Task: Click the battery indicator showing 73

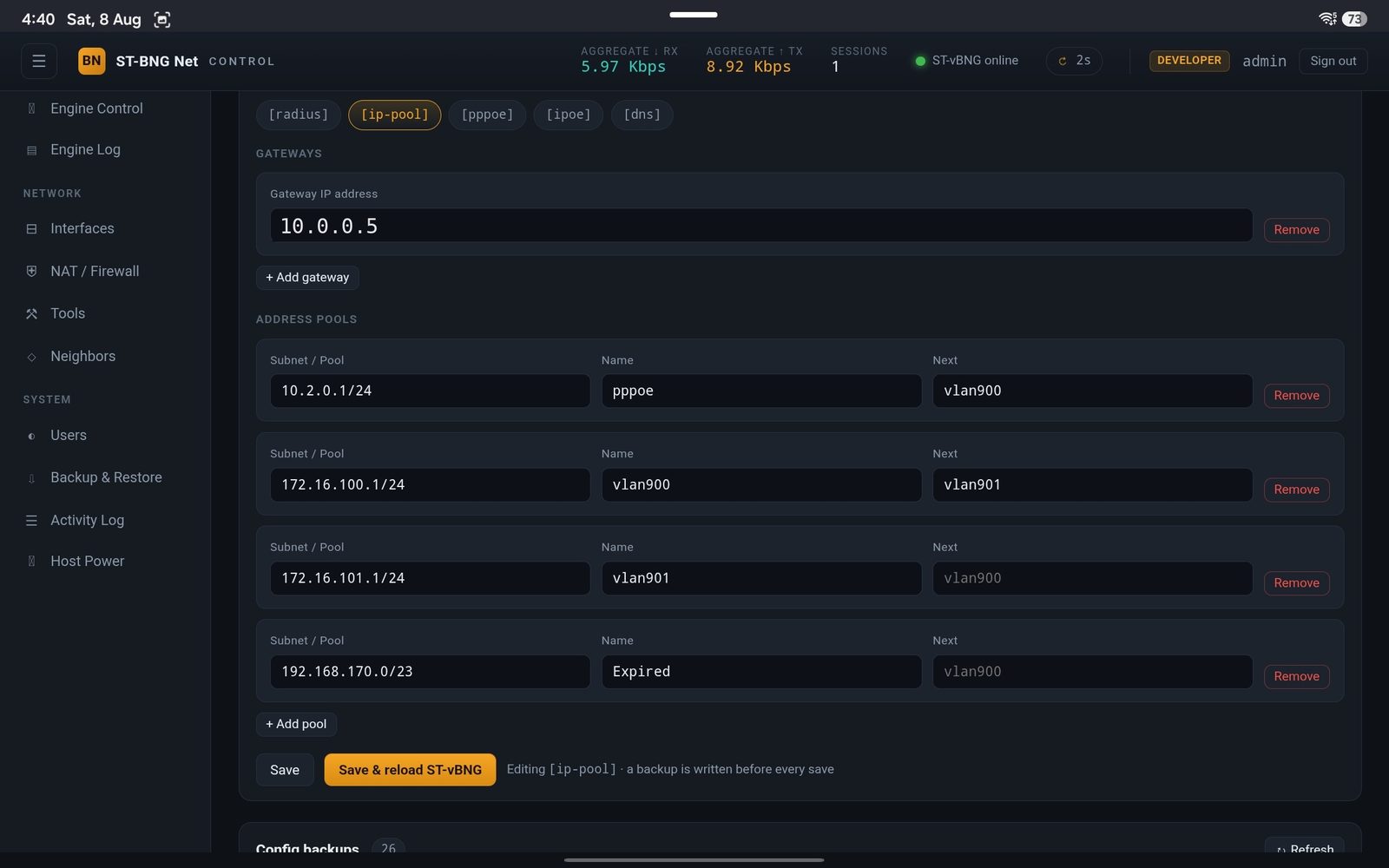Action: [1354, 18]
